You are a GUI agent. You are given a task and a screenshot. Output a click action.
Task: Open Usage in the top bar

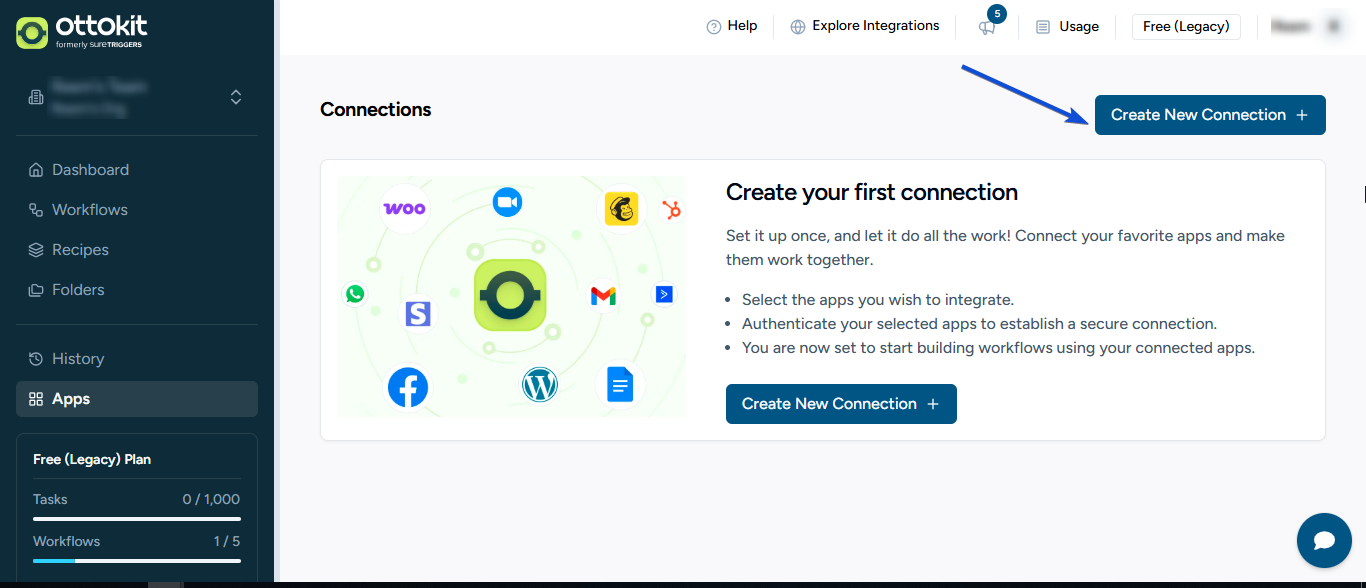coord(1067,27)
